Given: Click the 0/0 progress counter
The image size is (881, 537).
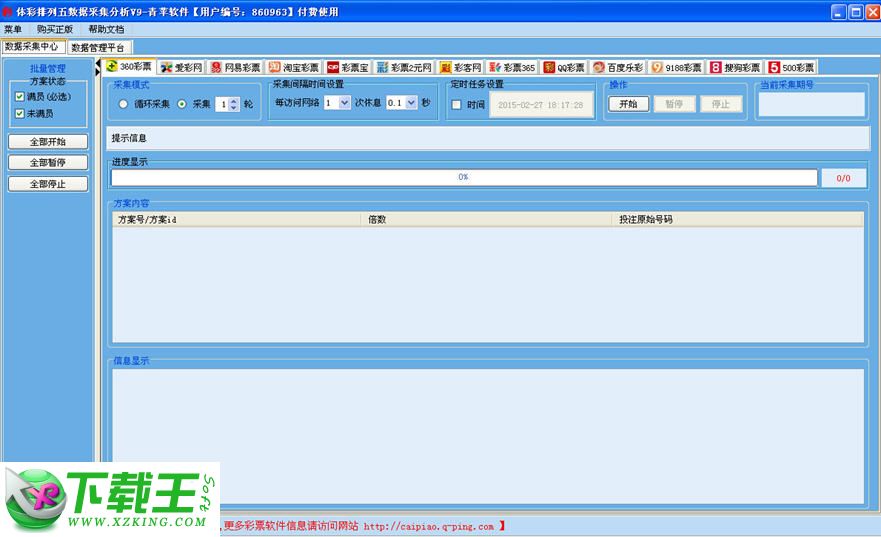Looking at the screenshot, I should tap(843, 178).
